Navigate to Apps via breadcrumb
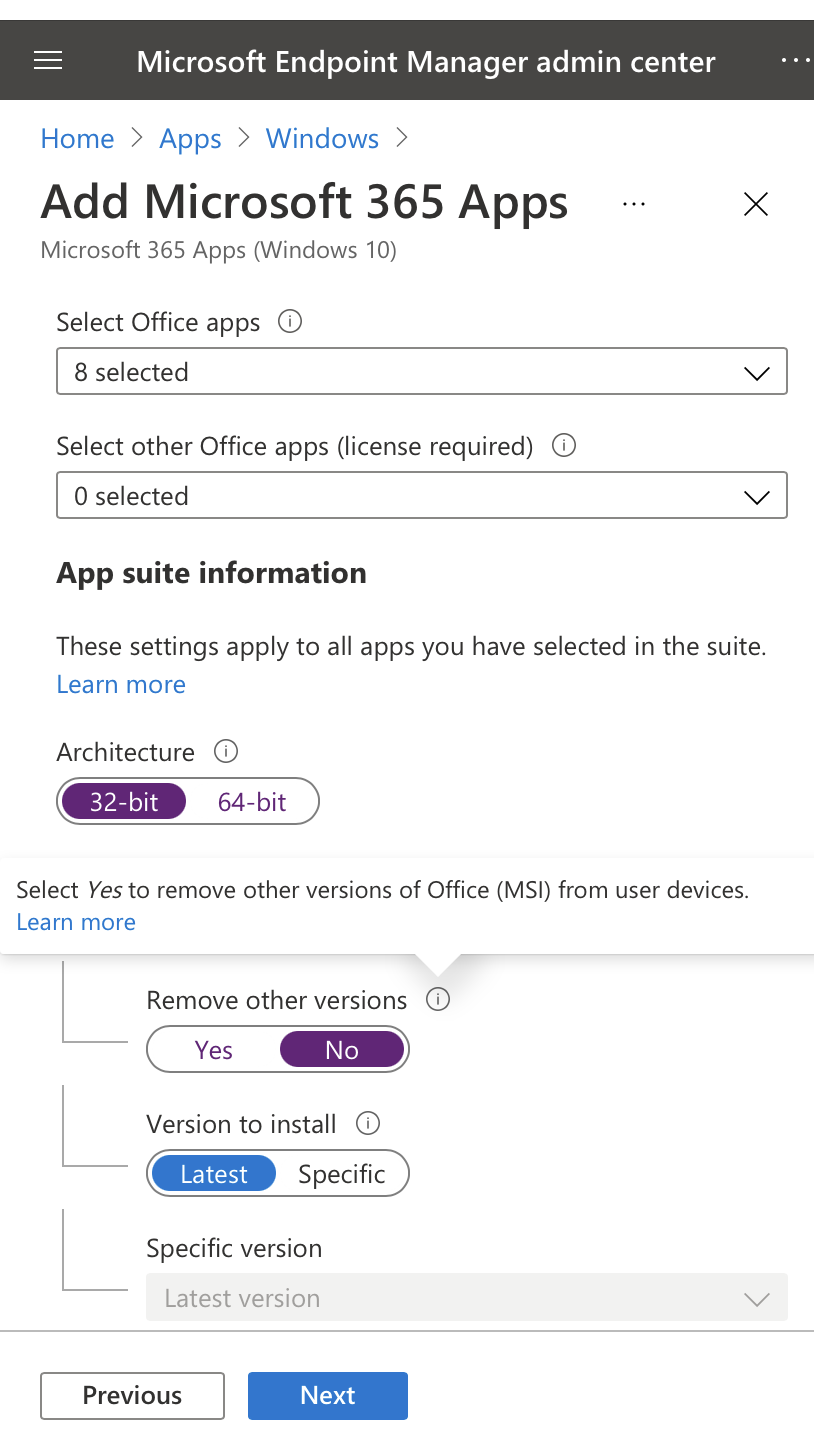The width and height of the screenshot is (814, 1437). [x=190, y=139]
